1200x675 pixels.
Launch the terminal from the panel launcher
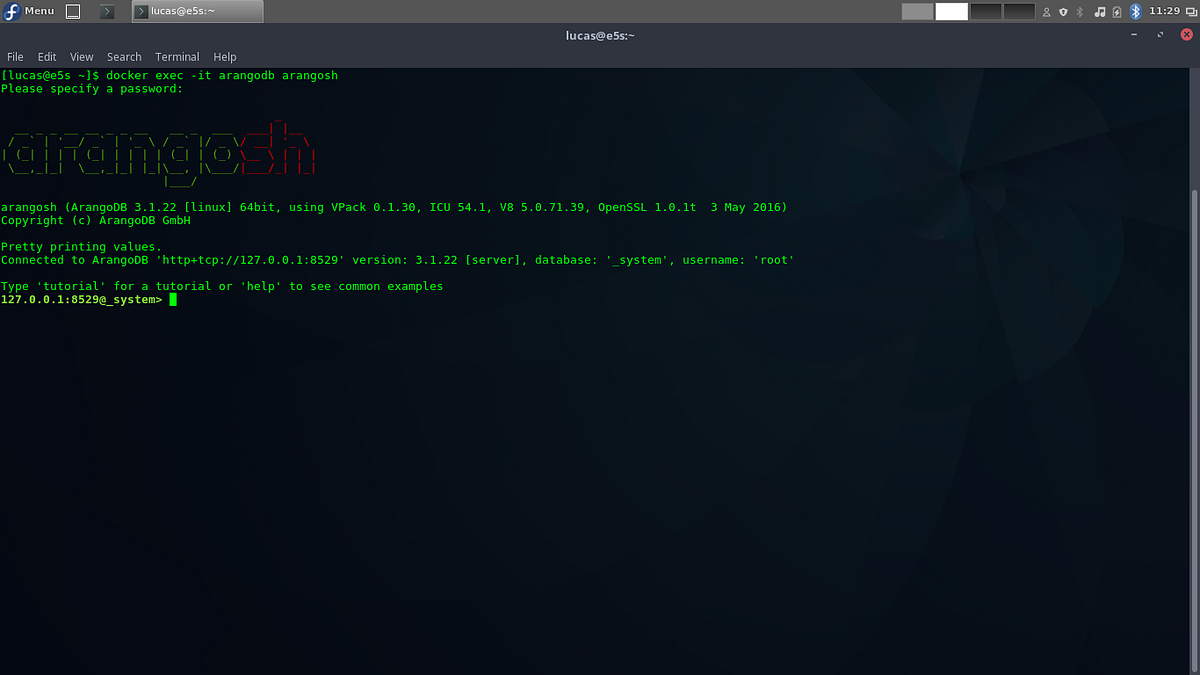click(x=105, y=11)
